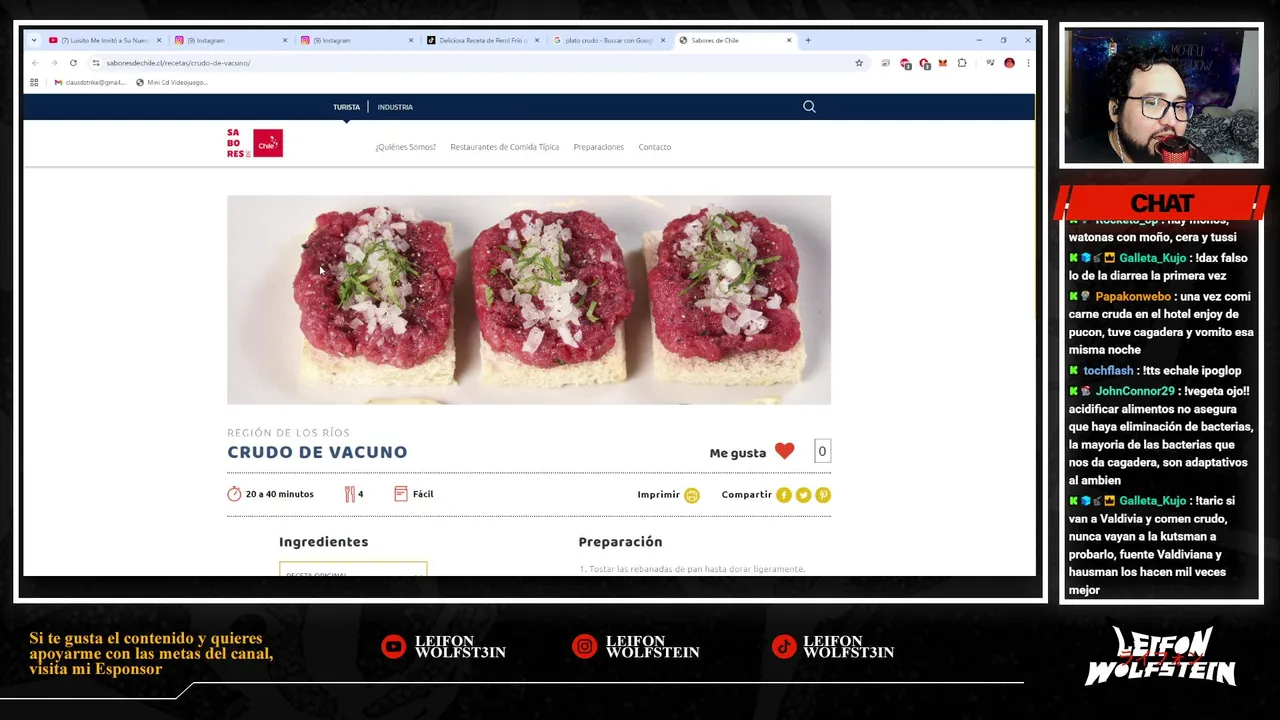Image resolution: width=1280 pixels, height=720 pixels.
Task: Open the apps grid in the bookmarks bar
Action: coord(34,82)
